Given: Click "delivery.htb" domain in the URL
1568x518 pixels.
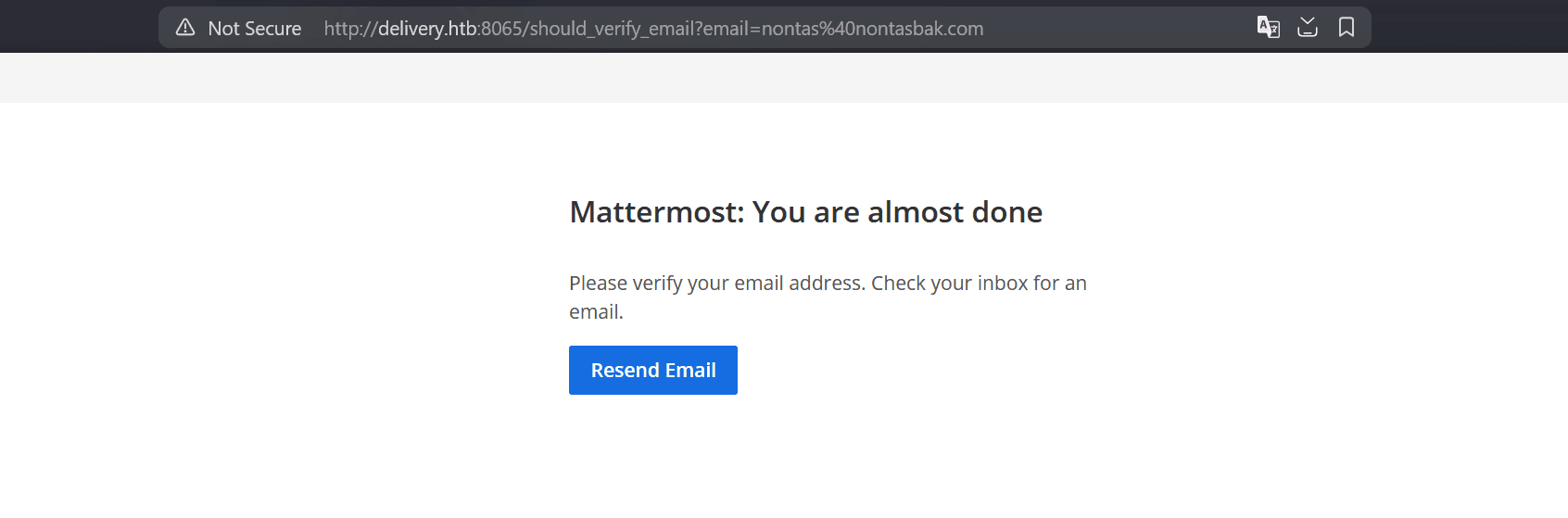Looking at the screenshot, I should click(427, 29).
